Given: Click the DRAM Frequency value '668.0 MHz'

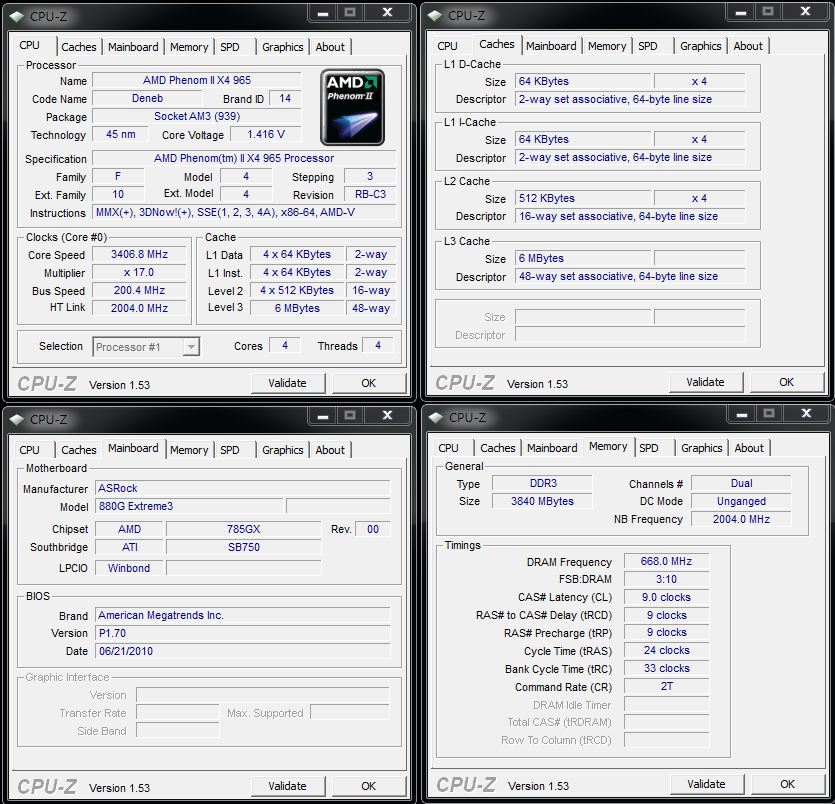Looking at the screenshot, I should (x=666, y=562).
